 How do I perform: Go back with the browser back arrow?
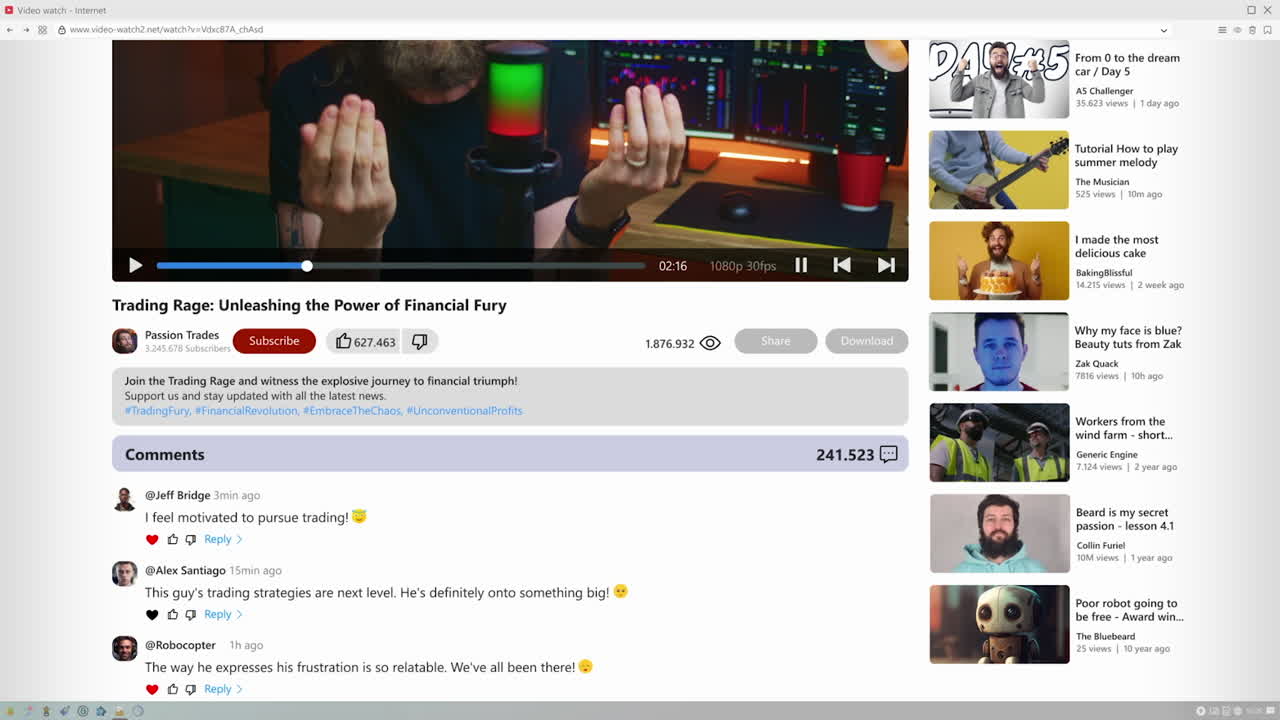[10, 30]
